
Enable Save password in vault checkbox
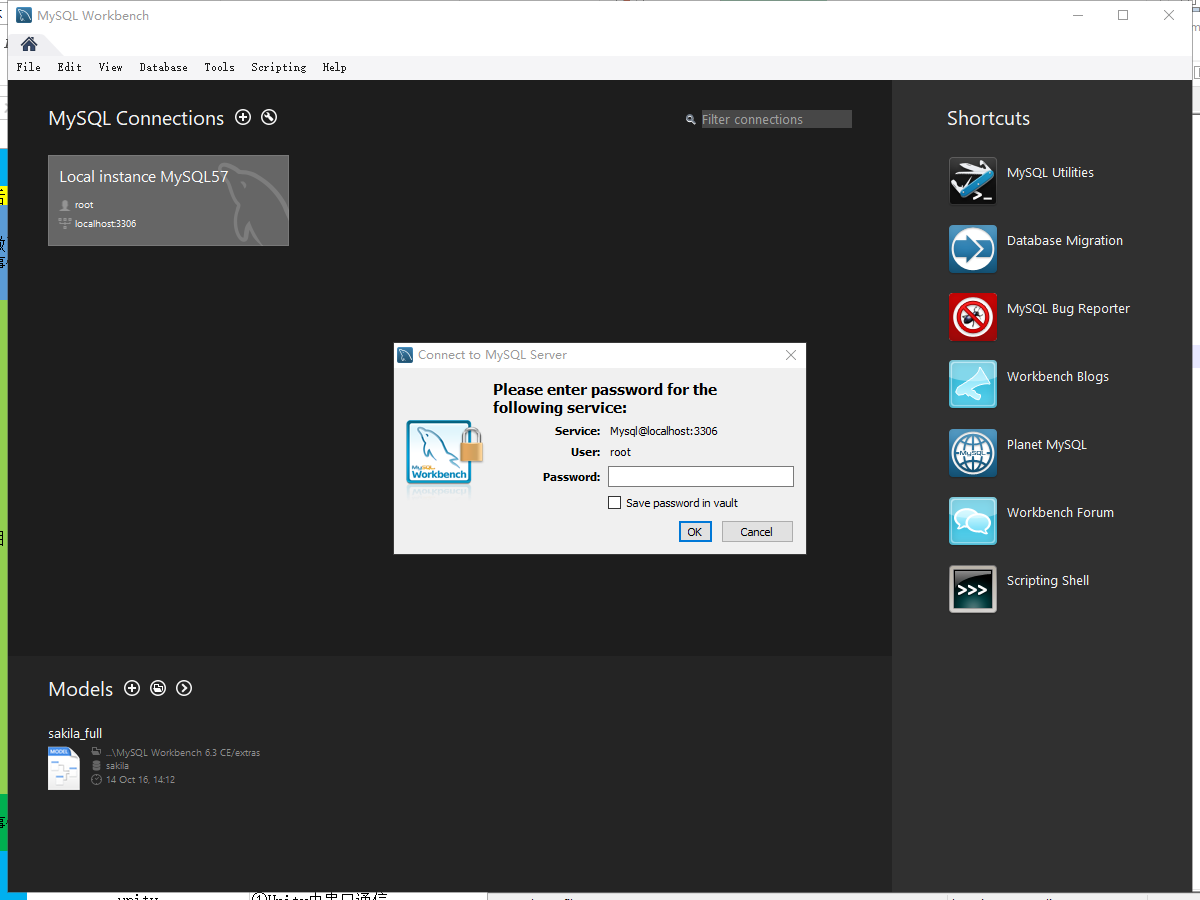tap(615, 503)
